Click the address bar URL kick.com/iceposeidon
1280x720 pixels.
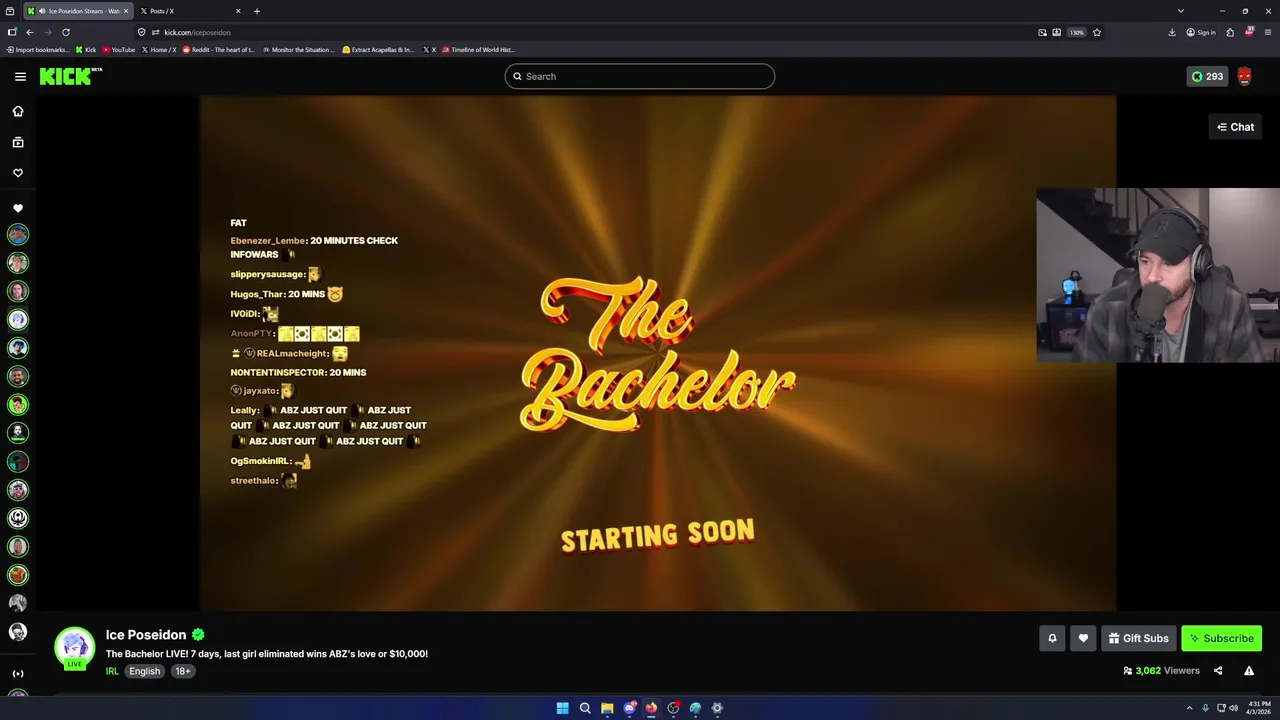point(197,32)
